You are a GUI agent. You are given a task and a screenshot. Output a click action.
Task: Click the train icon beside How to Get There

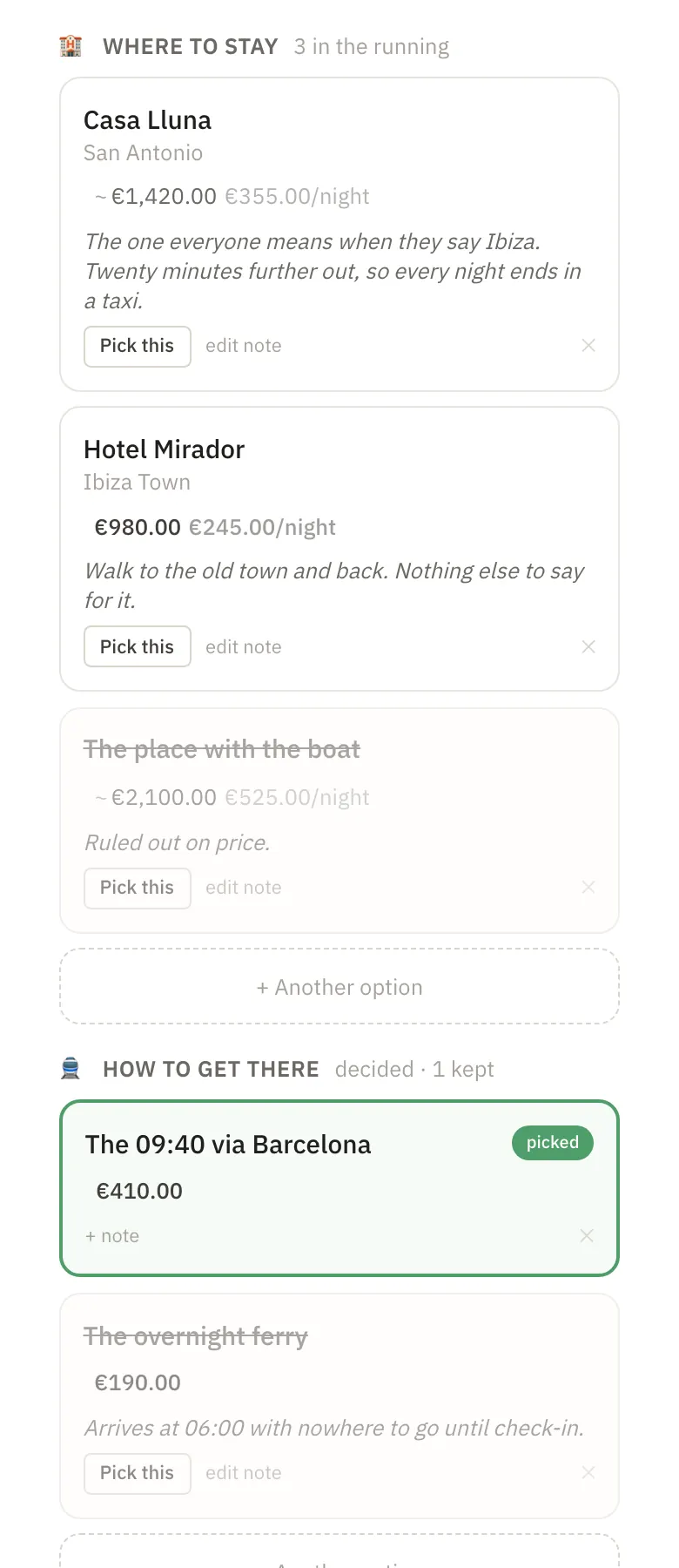[x=71, y=1069]
